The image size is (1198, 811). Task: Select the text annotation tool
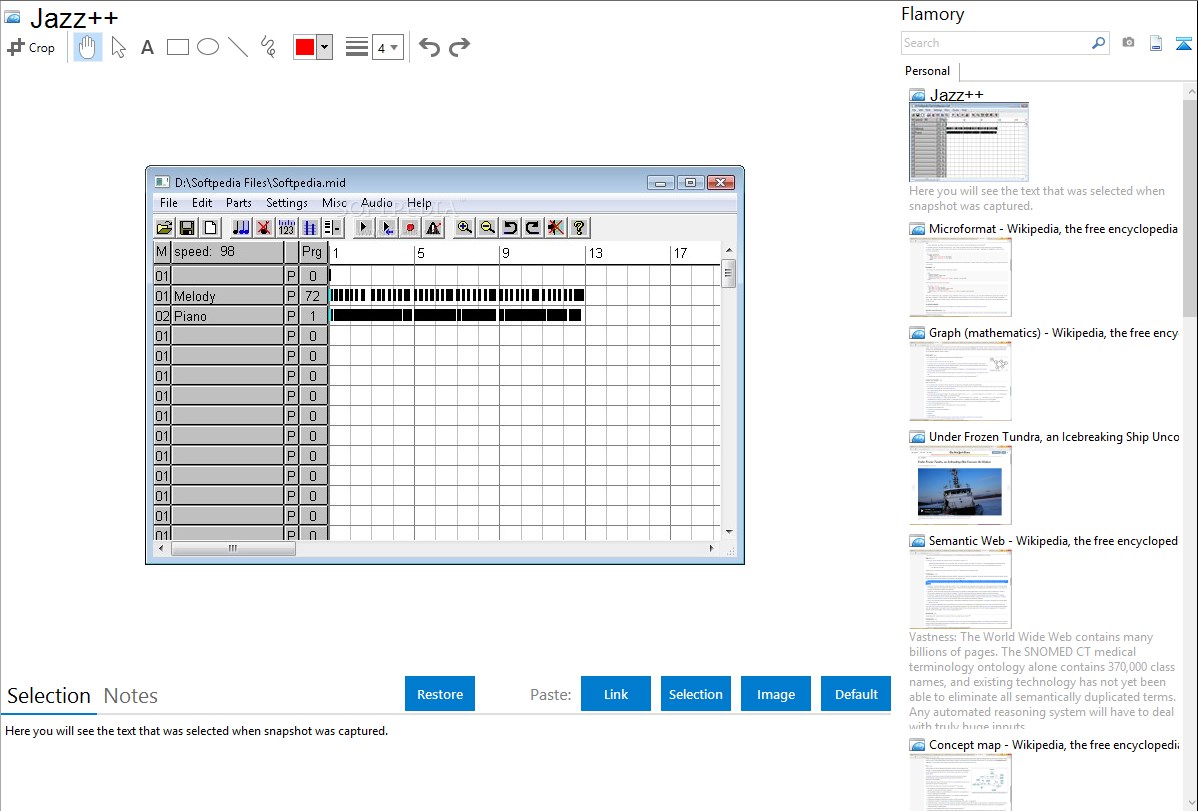click(x=147, y=47)
